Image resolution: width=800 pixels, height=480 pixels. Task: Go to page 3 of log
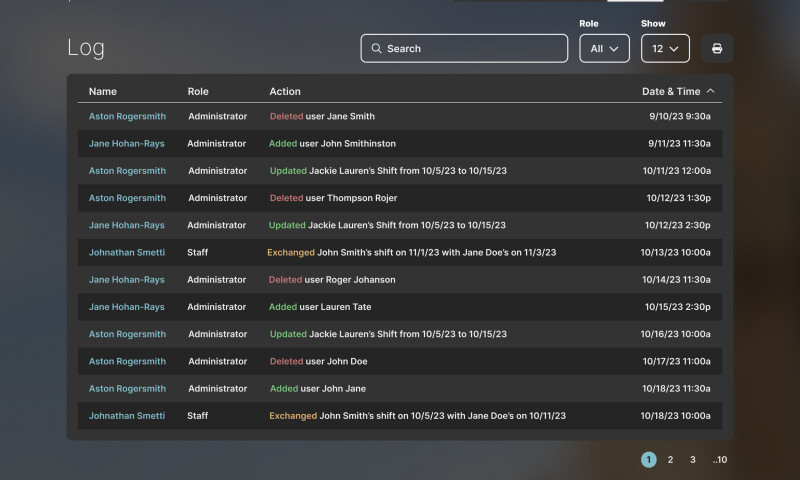point(692,460)
